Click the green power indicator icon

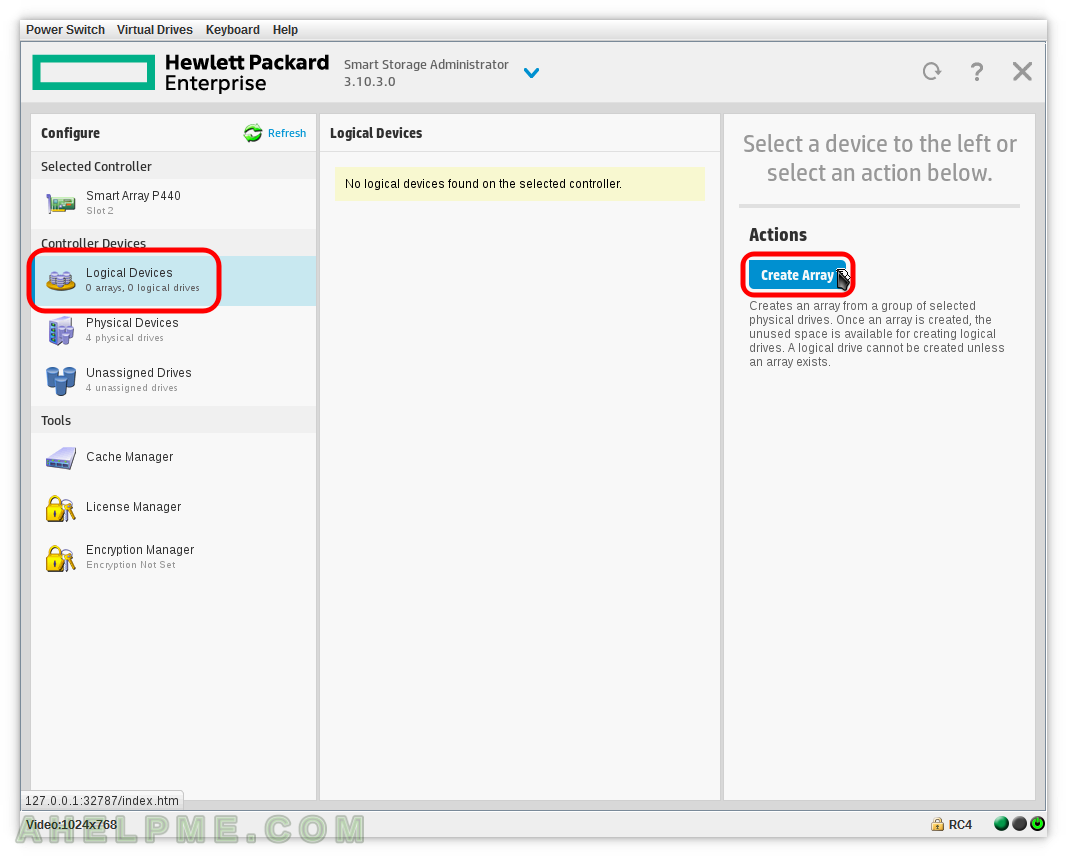pos(1037,824)
